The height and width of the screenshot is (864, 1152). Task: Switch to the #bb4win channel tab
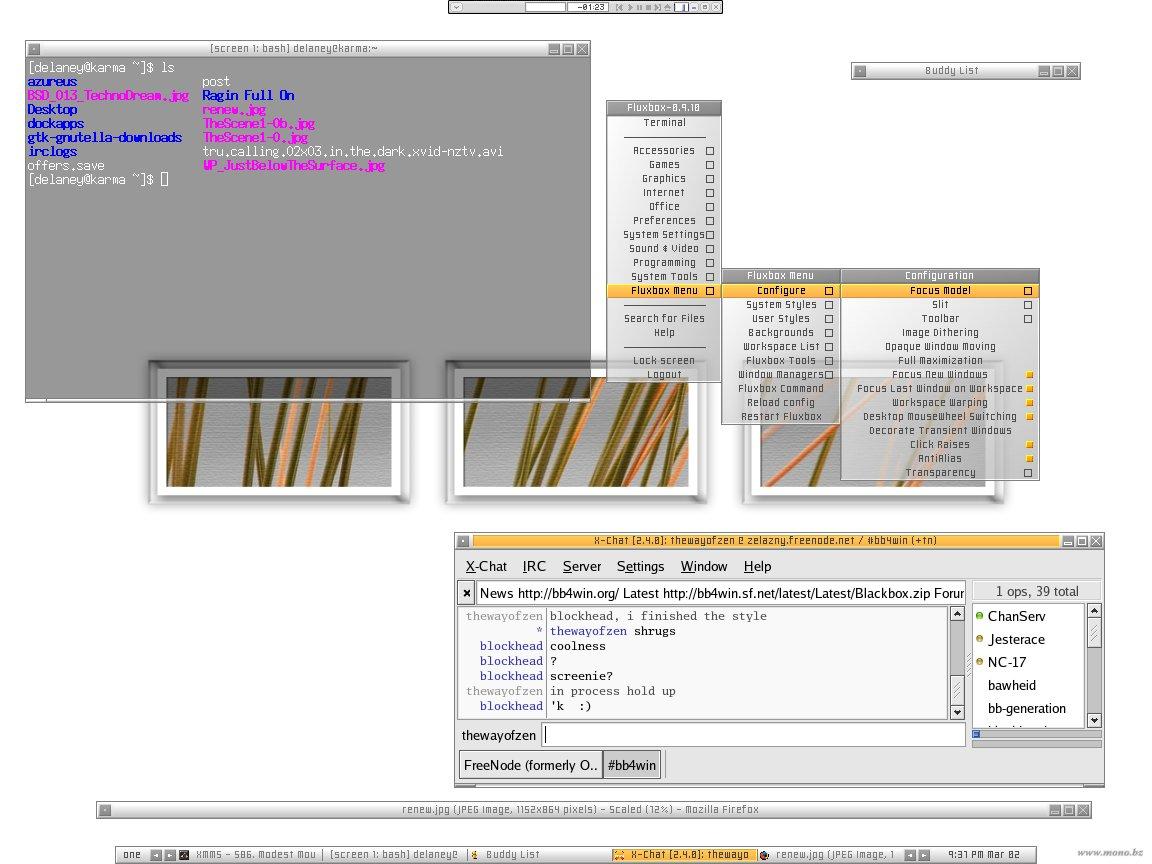coord(632,765)
